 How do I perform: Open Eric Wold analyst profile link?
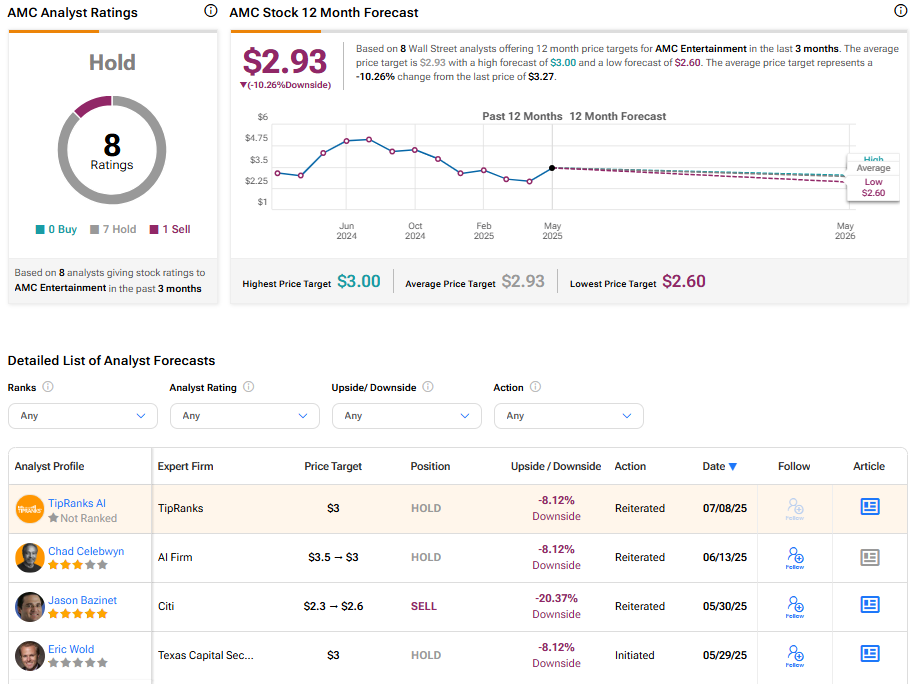point(71,649)
